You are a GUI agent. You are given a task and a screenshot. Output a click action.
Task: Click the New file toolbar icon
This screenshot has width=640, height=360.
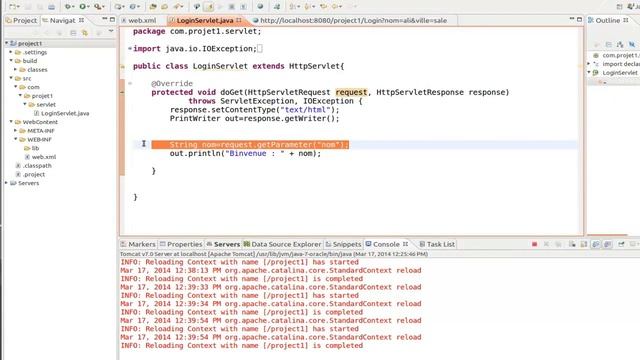pos(12,7)
